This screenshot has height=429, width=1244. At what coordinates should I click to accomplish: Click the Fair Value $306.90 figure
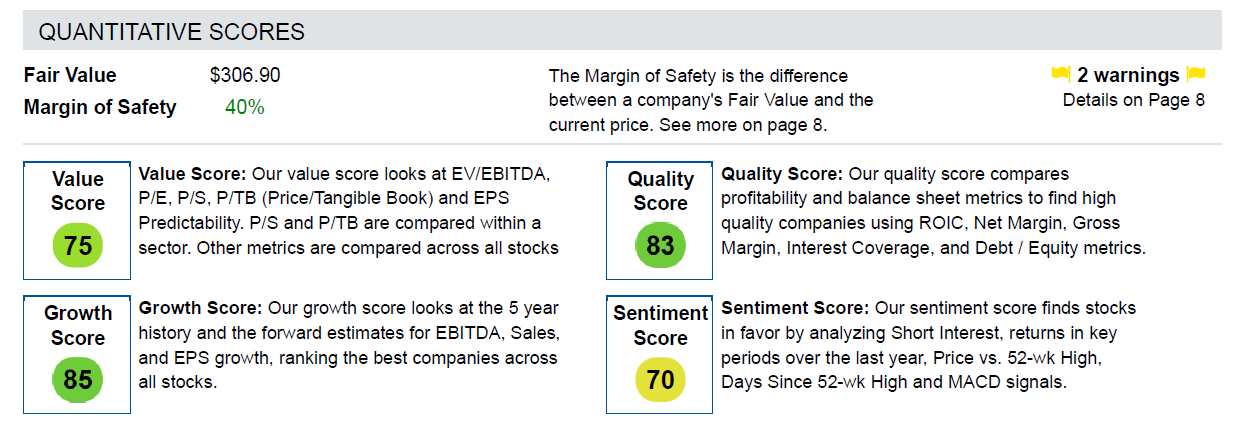coord(245,76)
